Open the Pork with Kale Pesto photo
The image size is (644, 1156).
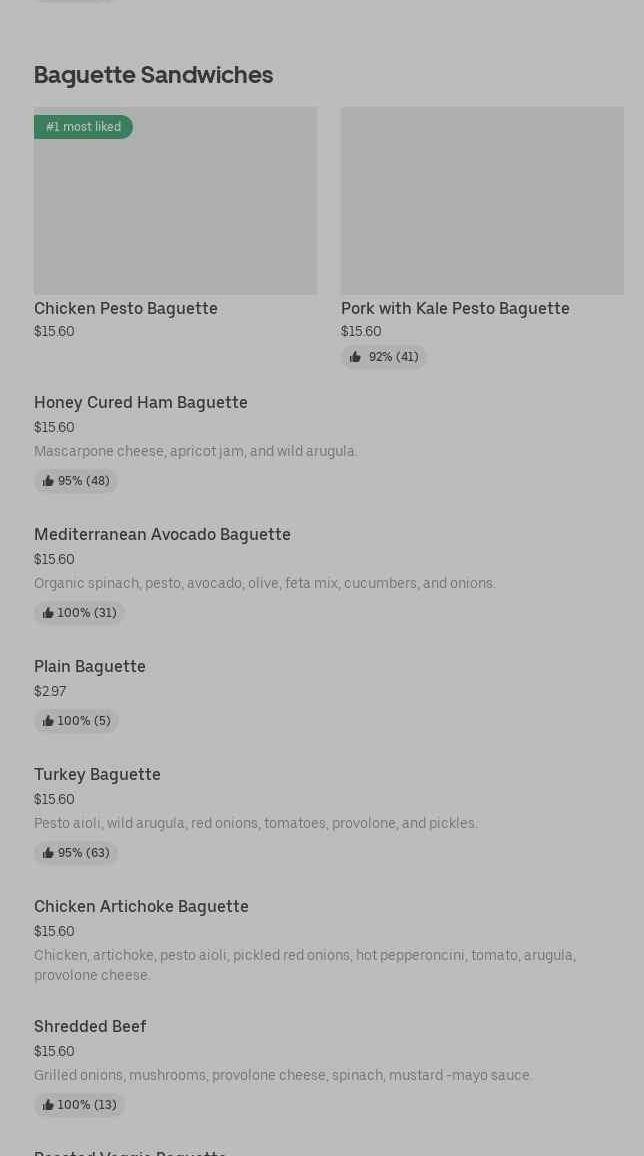(x=482, y=200)
